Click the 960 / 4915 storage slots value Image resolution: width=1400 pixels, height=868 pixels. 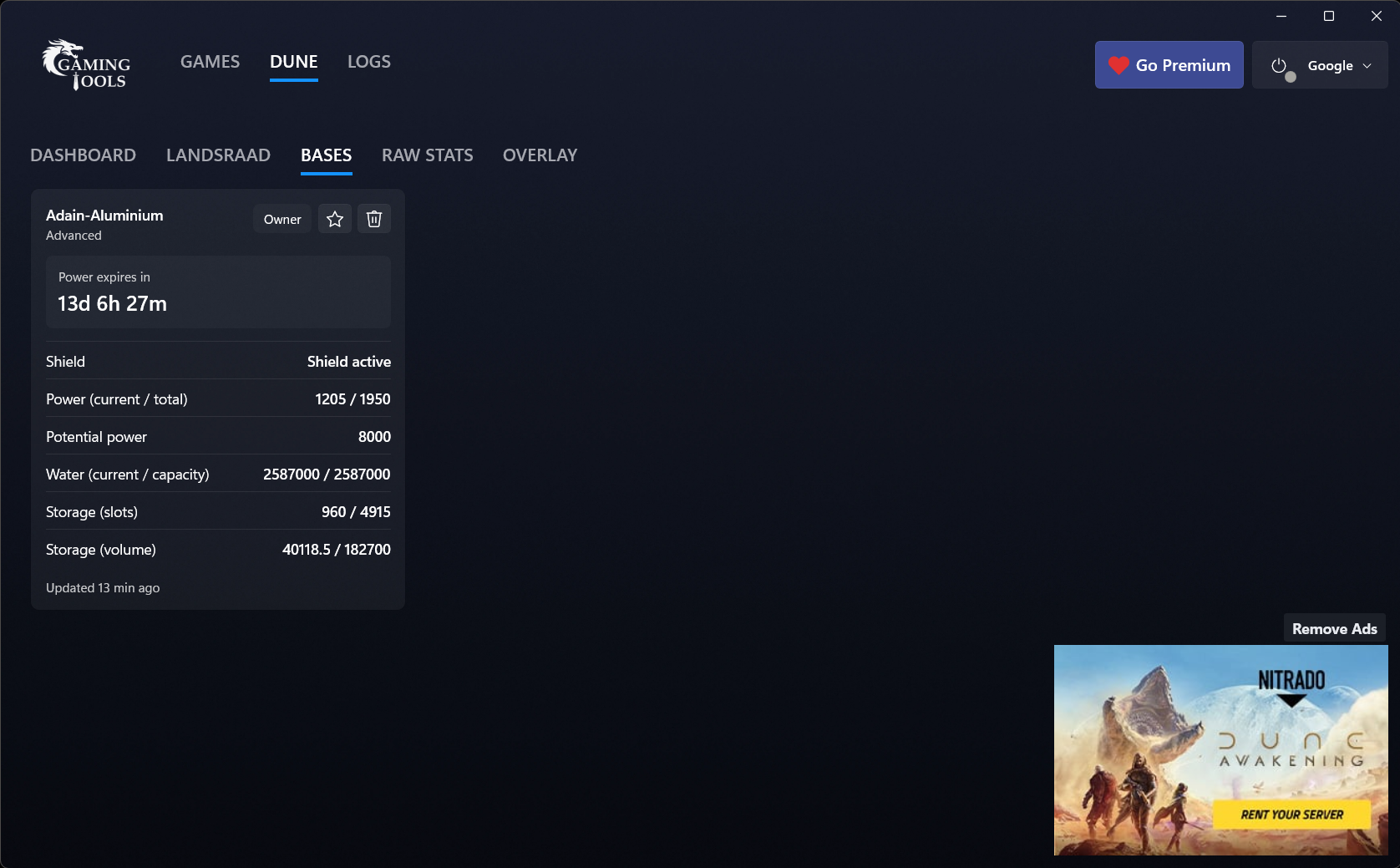tap(356, 512)
